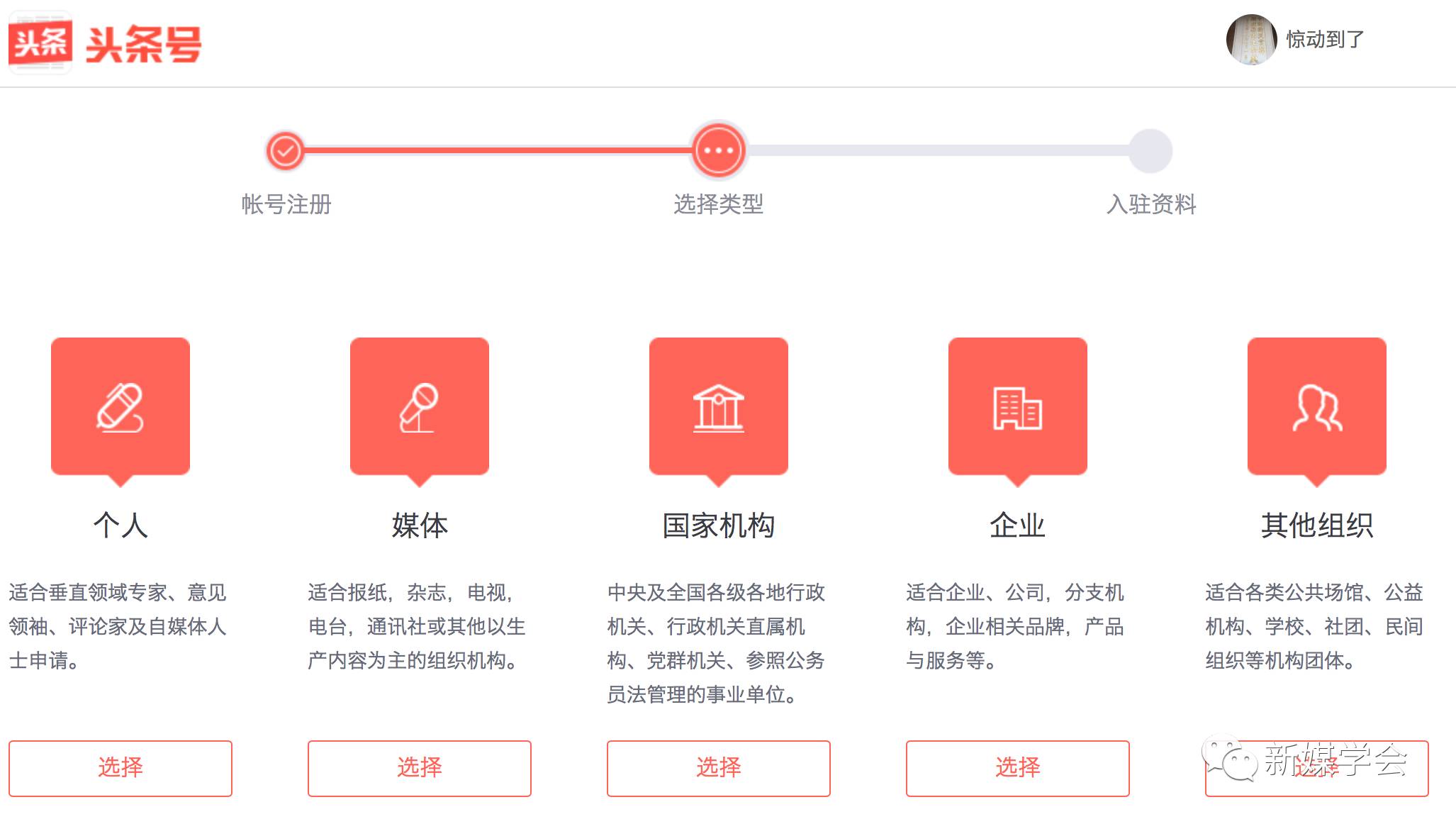Click the 国家机构 government building icon

(718, 407)
